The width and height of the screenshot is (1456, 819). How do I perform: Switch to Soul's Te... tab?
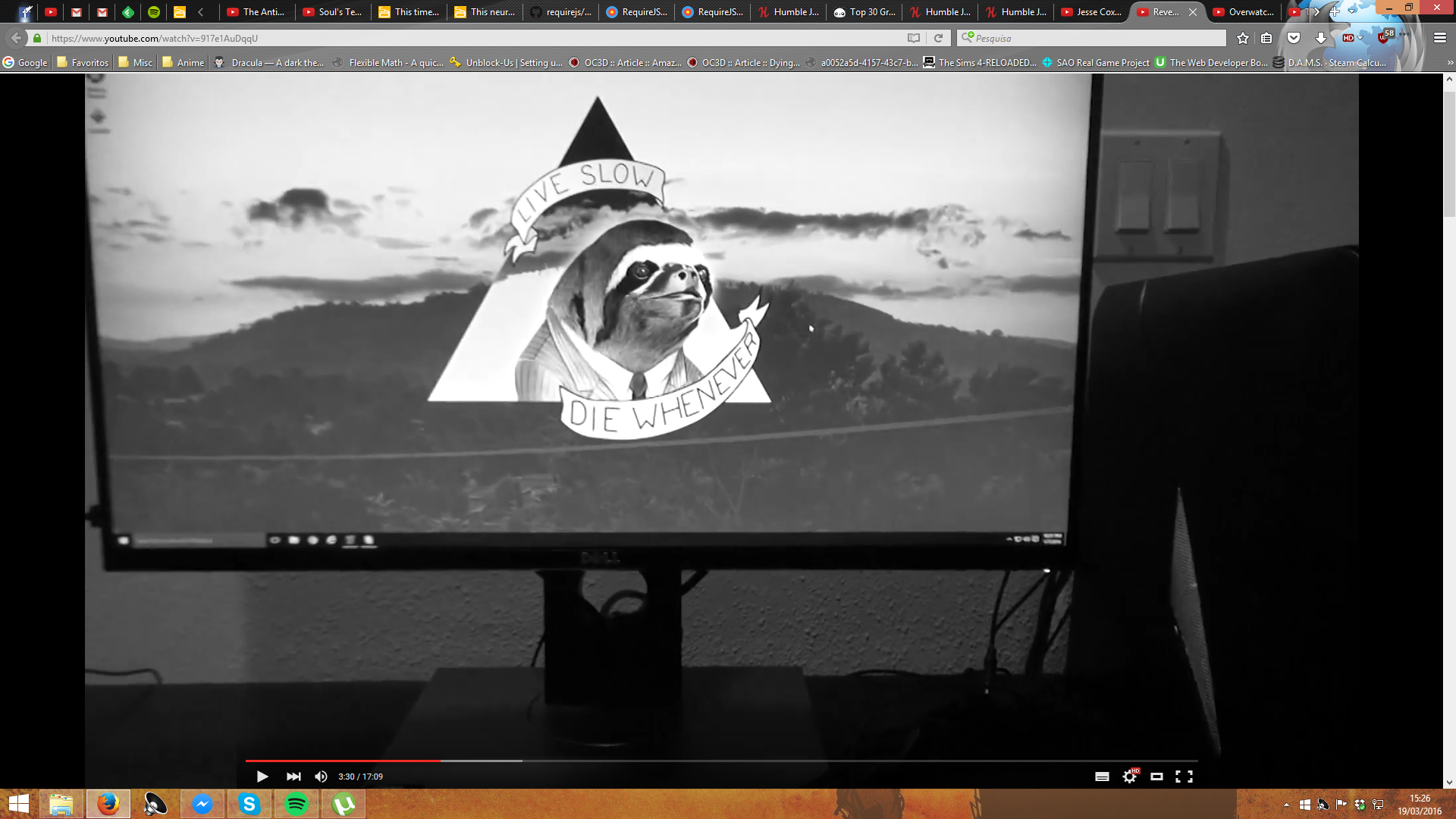pos(332,12)
